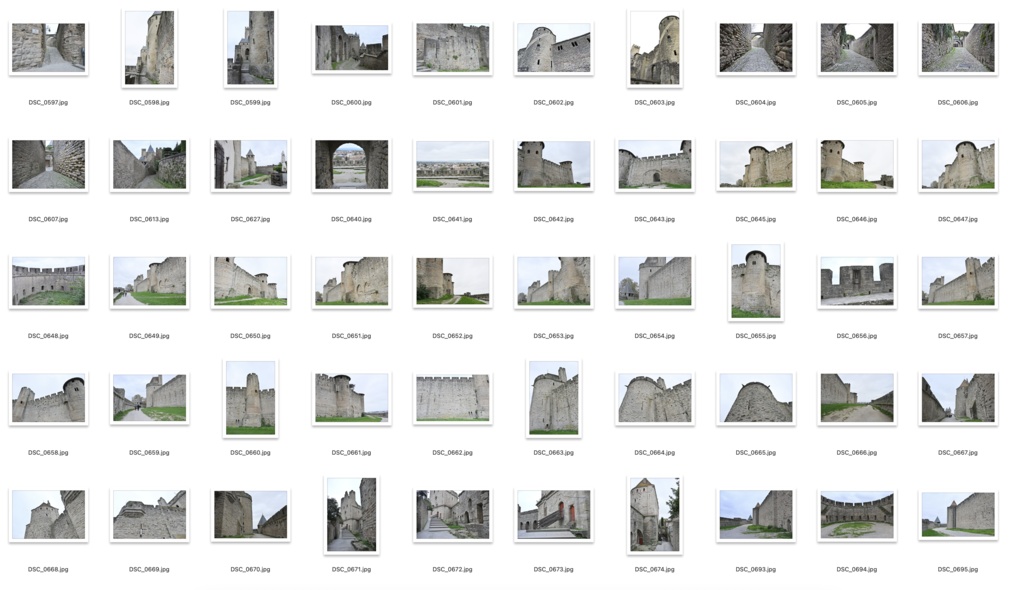
Task: Select the DSC_0654.jpg thumbnail
Action: (x=654, y=282)
